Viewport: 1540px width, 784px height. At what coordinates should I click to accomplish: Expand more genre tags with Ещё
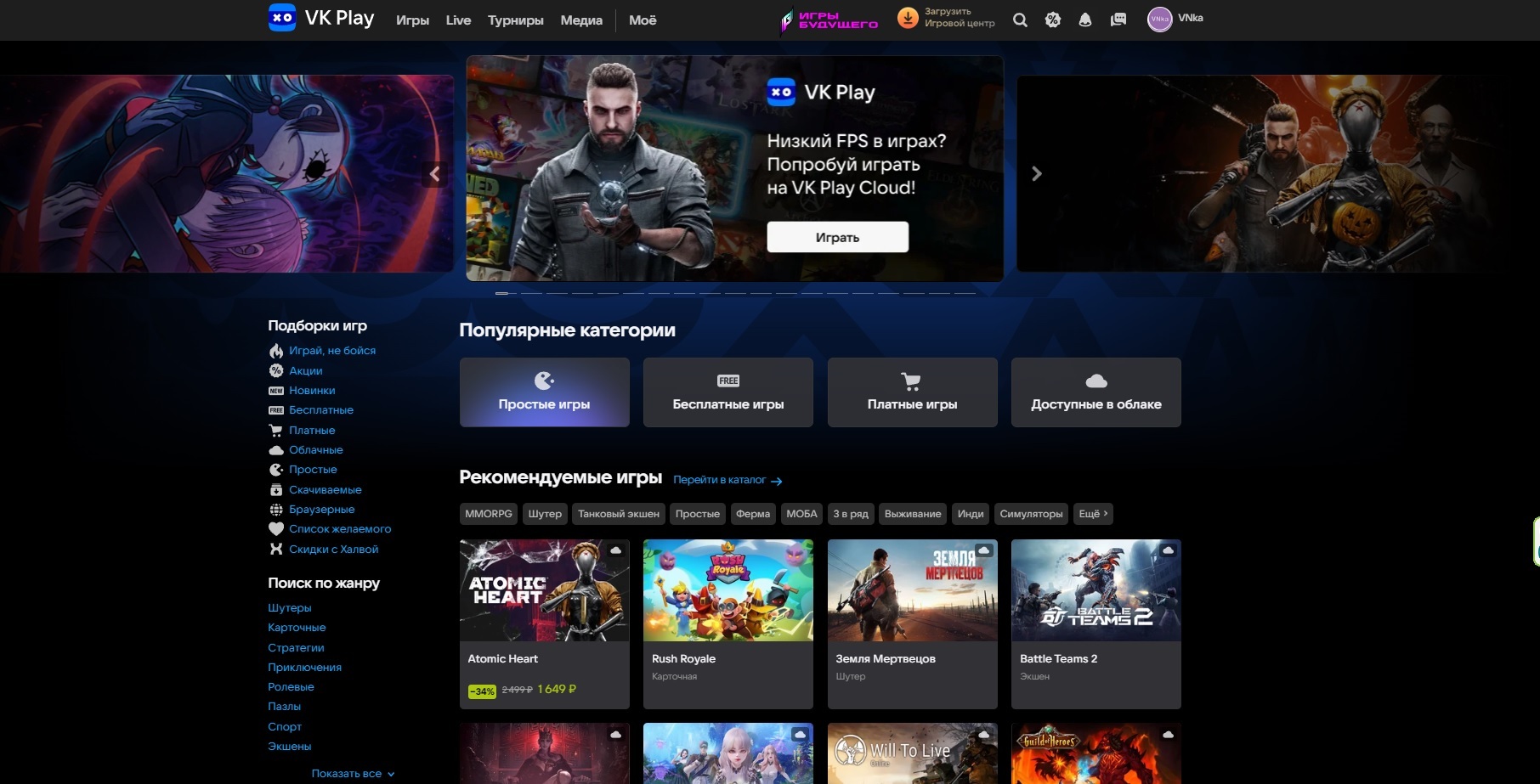1093,514
